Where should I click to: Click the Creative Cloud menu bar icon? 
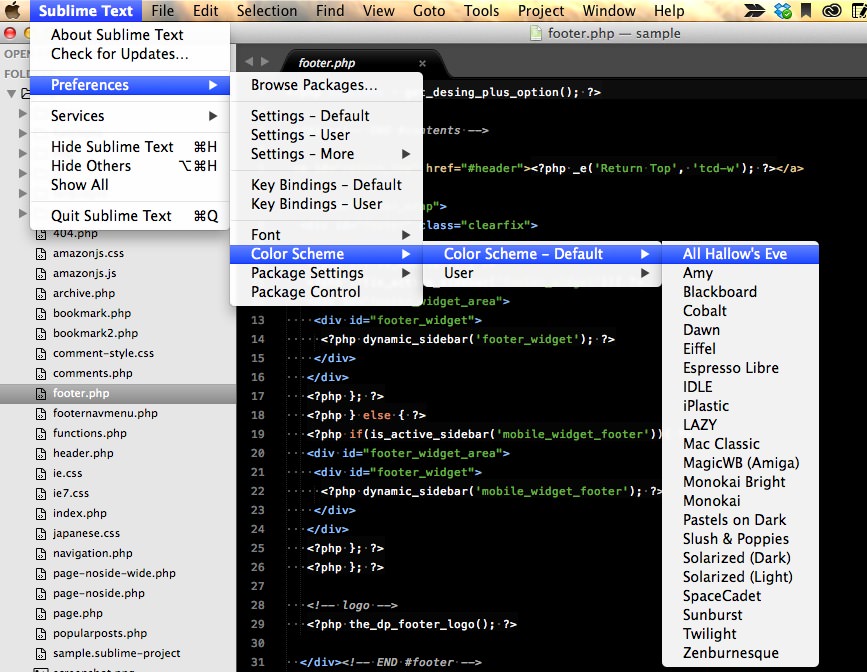click(x=832, y=11)
